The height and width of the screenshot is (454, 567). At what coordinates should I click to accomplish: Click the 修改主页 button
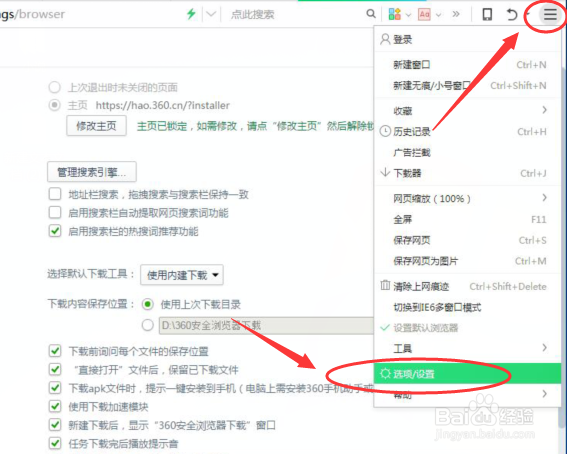[97, 125]
